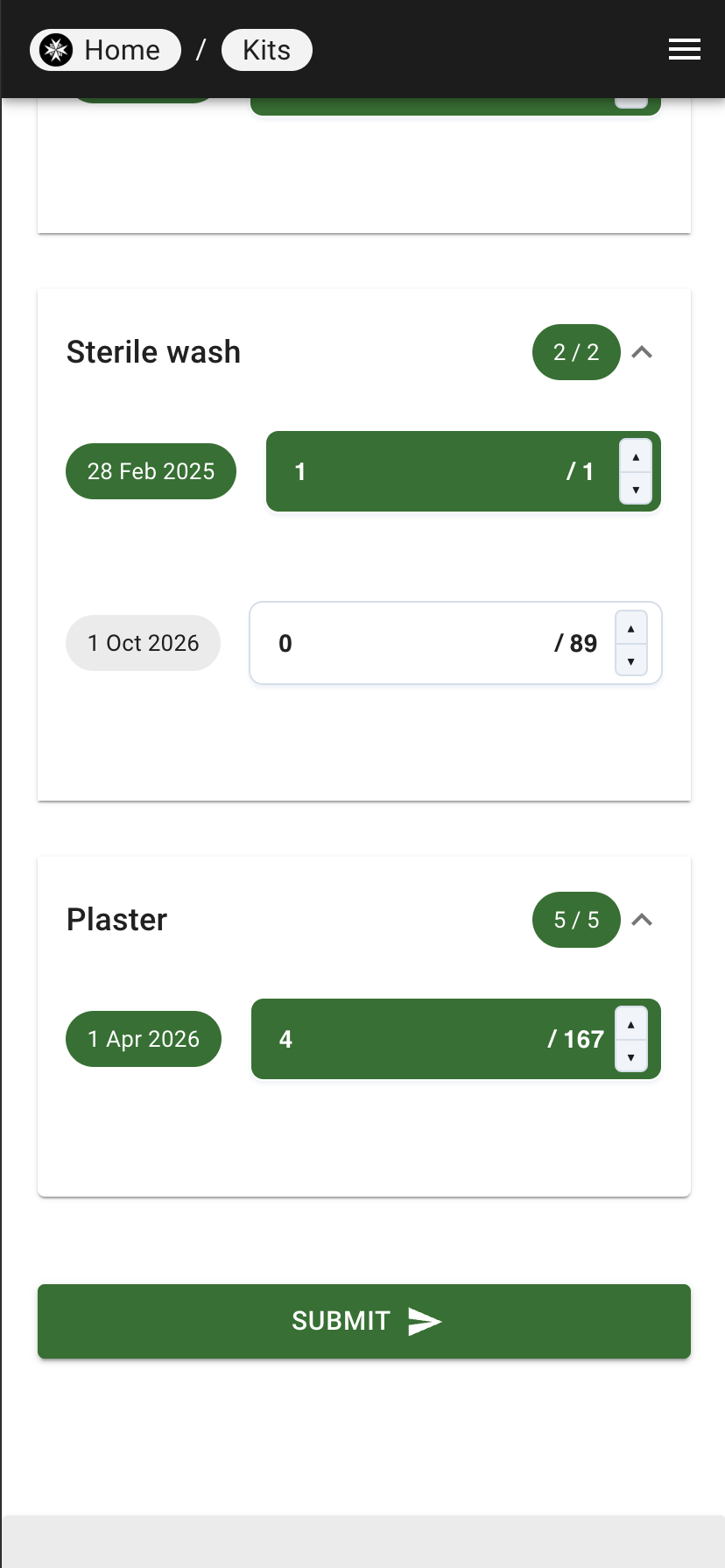
Task: Increase the 28 Feb 2025 quantity stepper
Action: pyautogui.click(x=636, y=456)
